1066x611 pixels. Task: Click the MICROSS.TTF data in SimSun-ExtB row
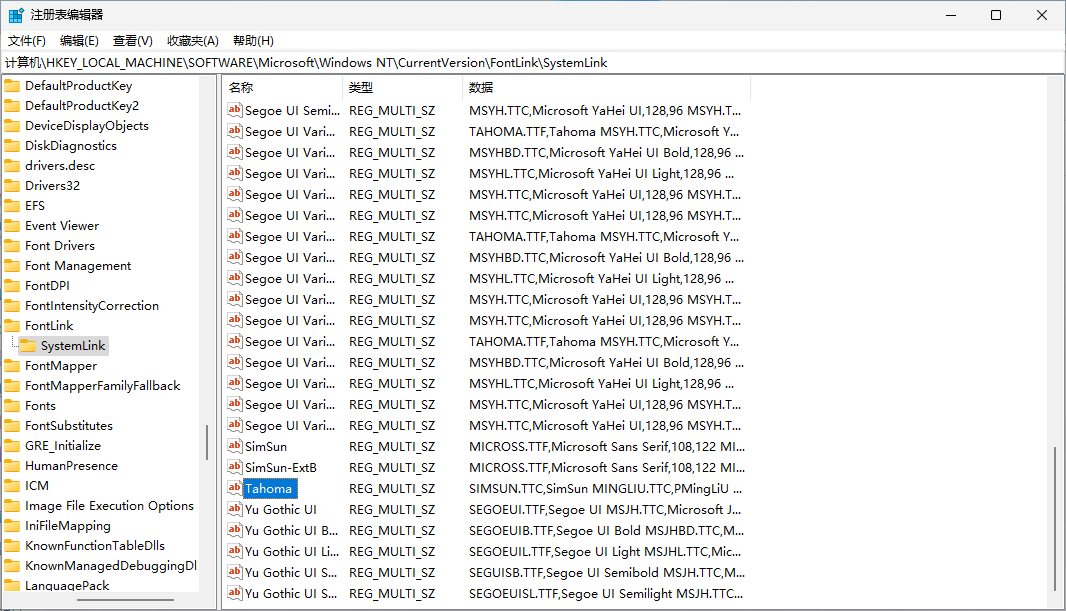(606, 468)
